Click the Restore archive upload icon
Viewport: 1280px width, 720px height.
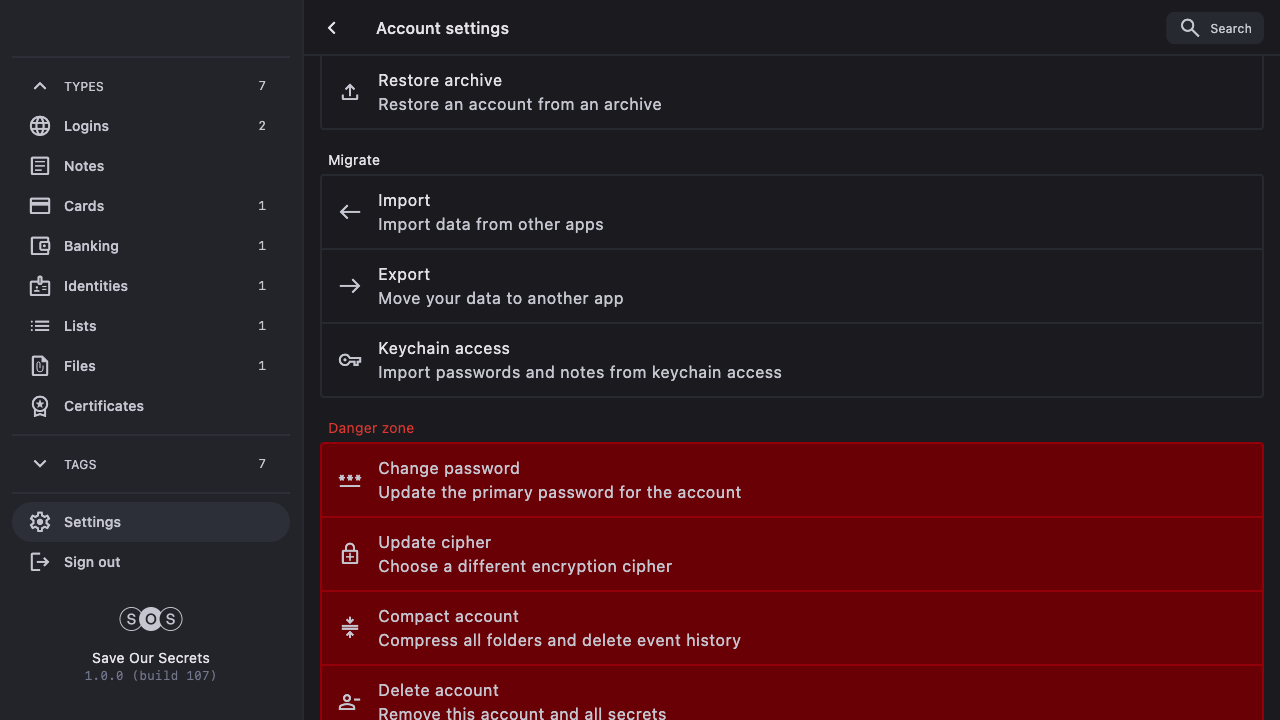pos(350,92)
